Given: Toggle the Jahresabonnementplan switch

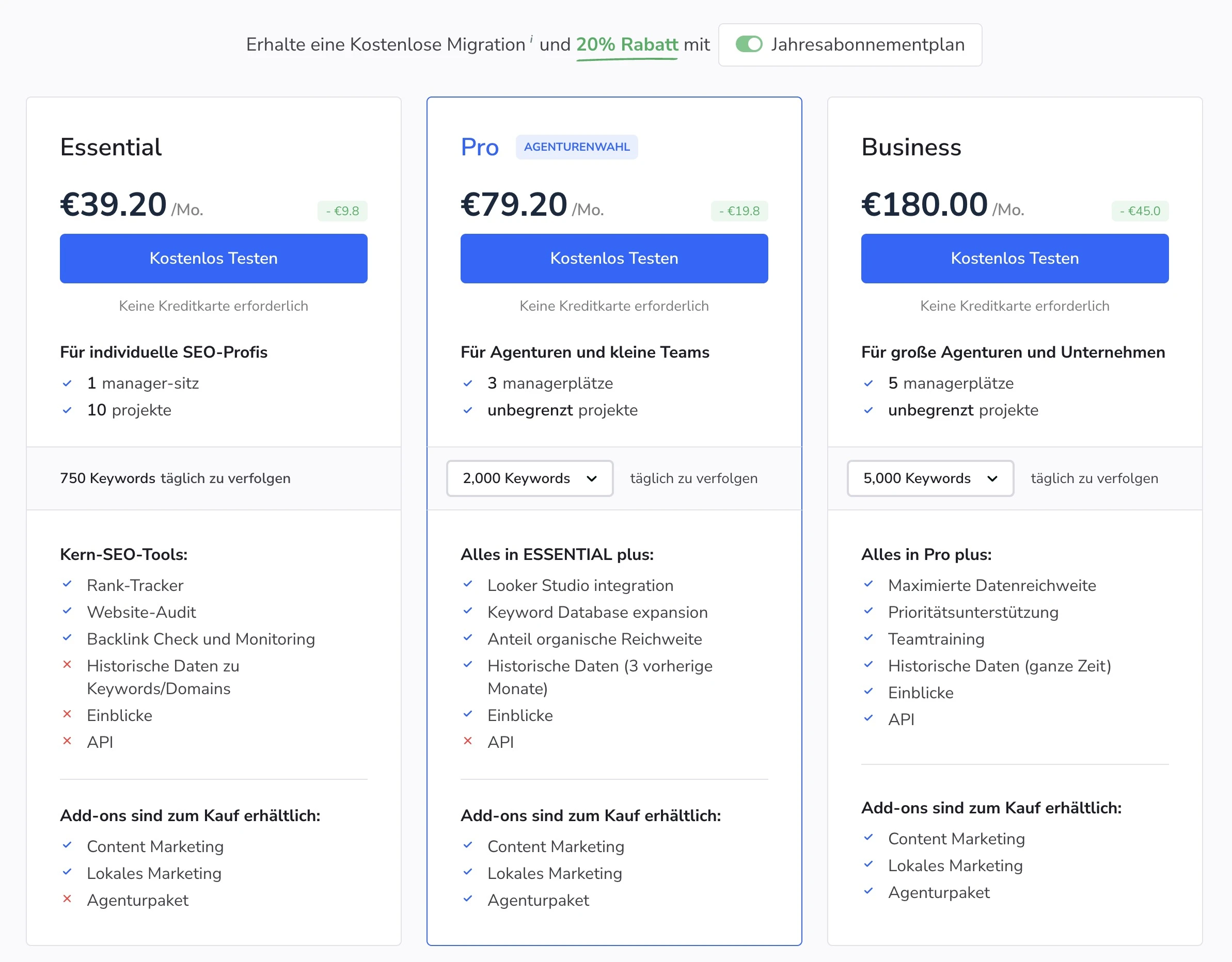Looking at the screenshot, I should [x=749, y=44].
